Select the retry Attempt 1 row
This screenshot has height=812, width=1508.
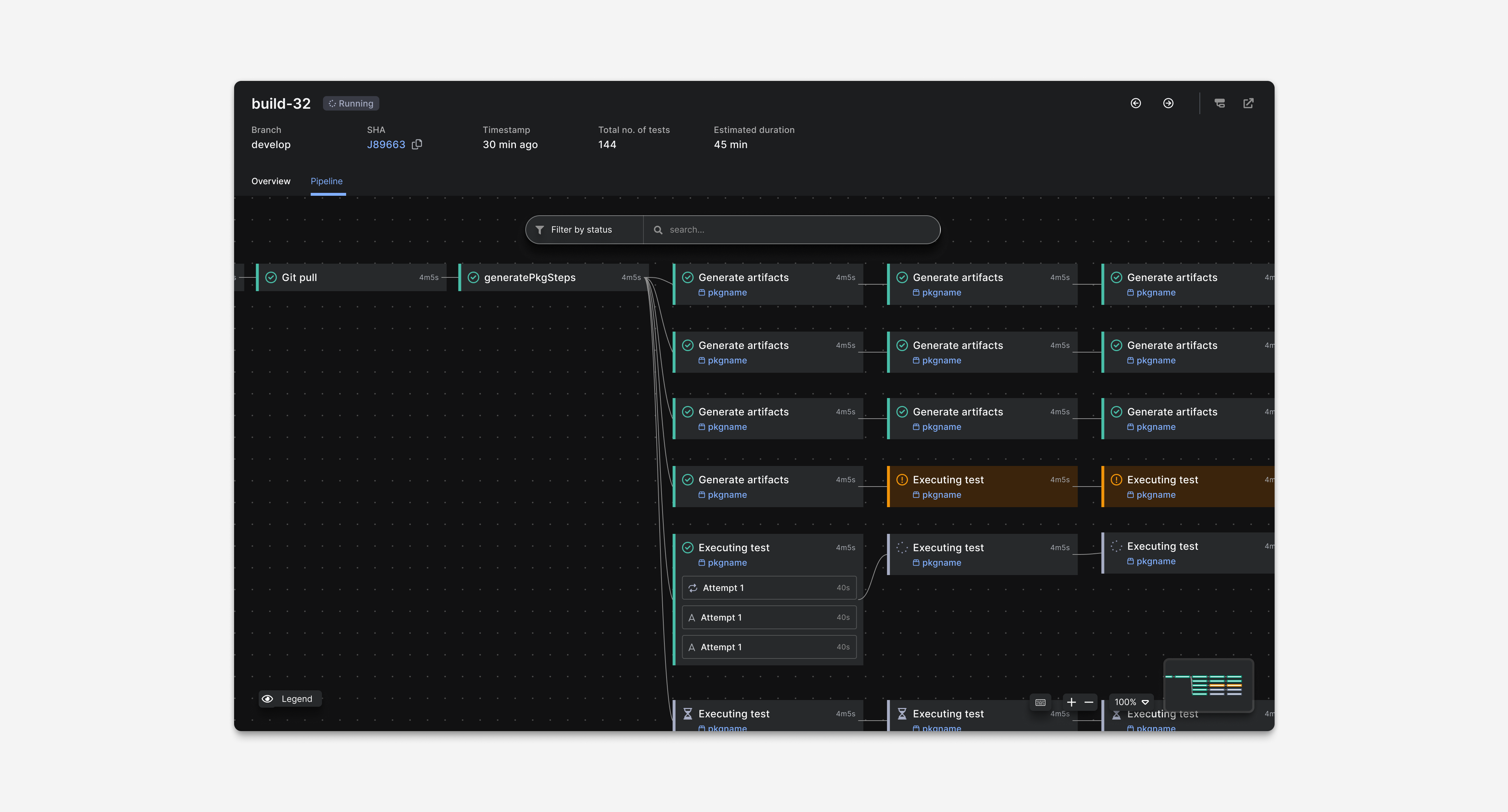tap(769, 588)
